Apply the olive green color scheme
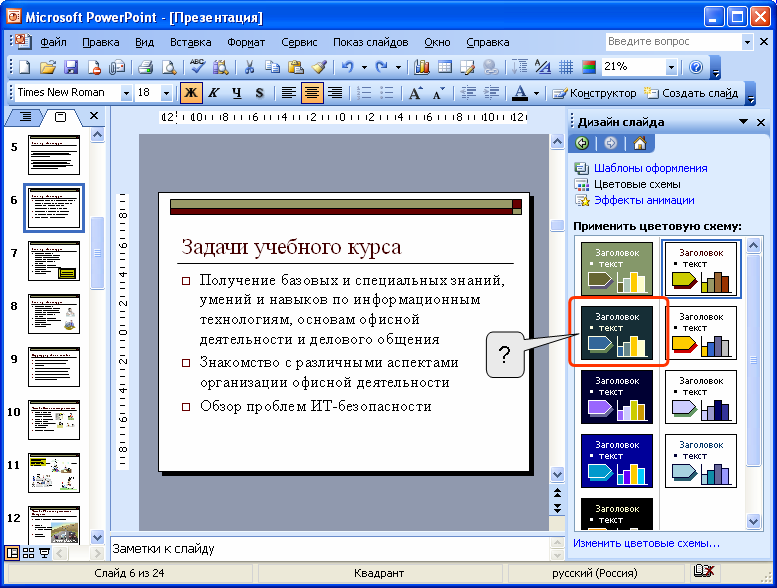The height and width of the screenshot is (588, 777). 617,268
